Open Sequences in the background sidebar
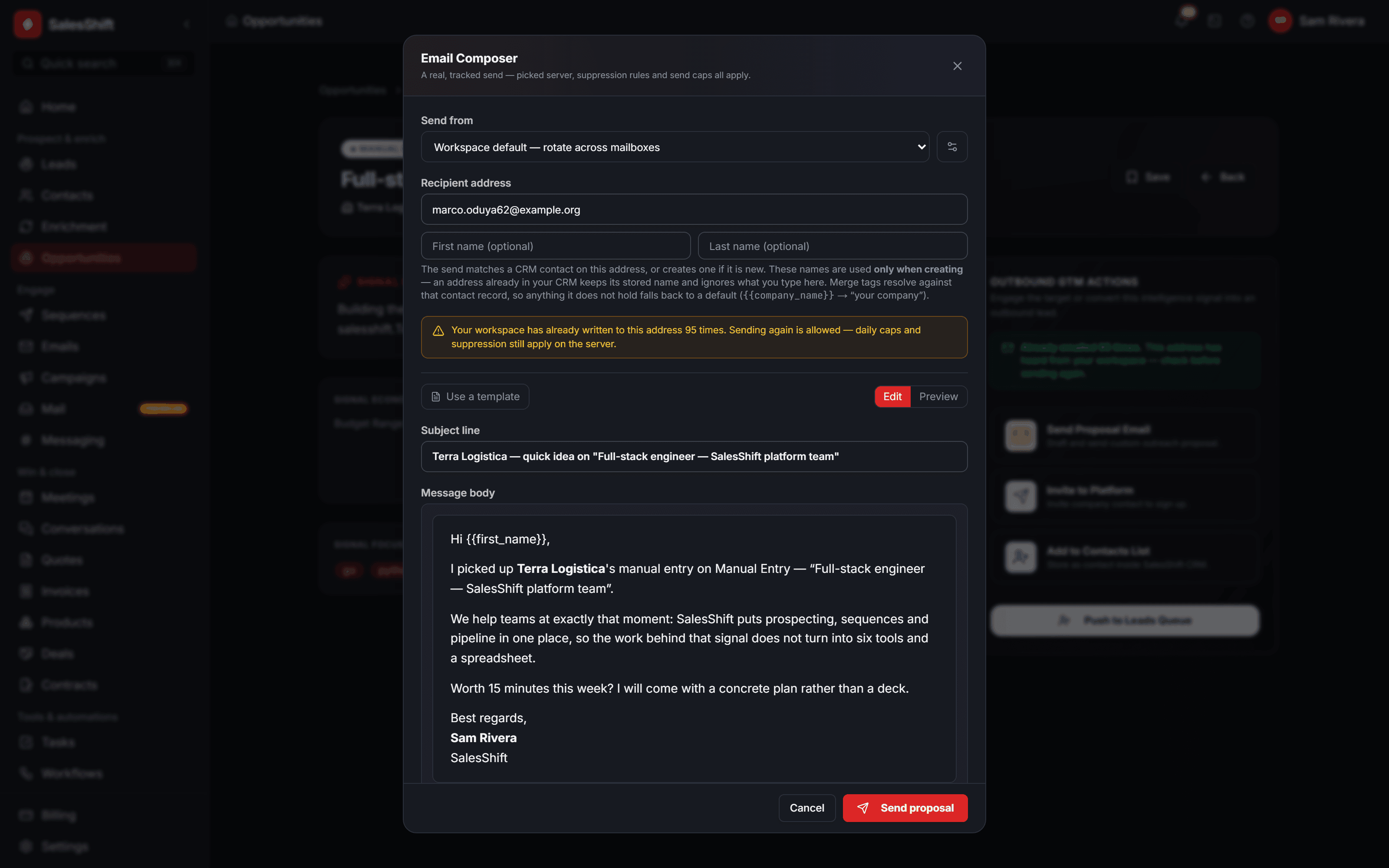 click(x=103, y=315)
